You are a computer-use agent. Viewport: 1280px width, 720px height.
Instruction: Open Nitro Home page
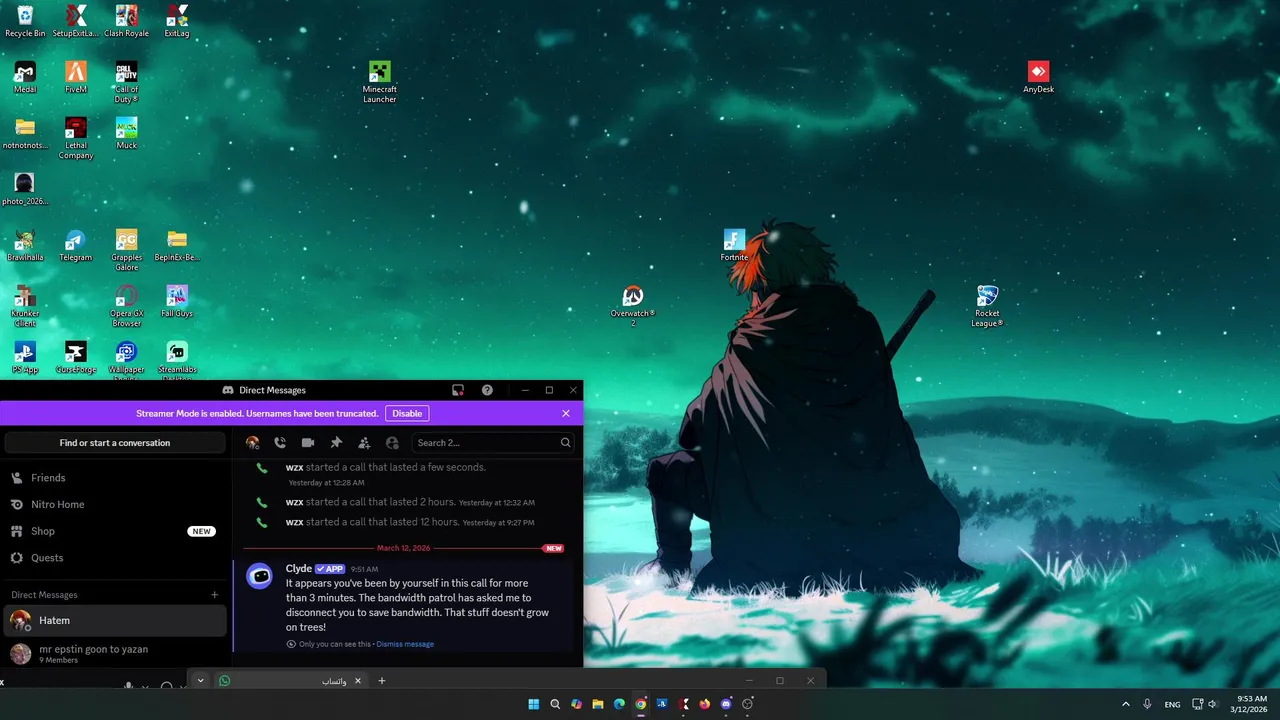tap(114, 505)
